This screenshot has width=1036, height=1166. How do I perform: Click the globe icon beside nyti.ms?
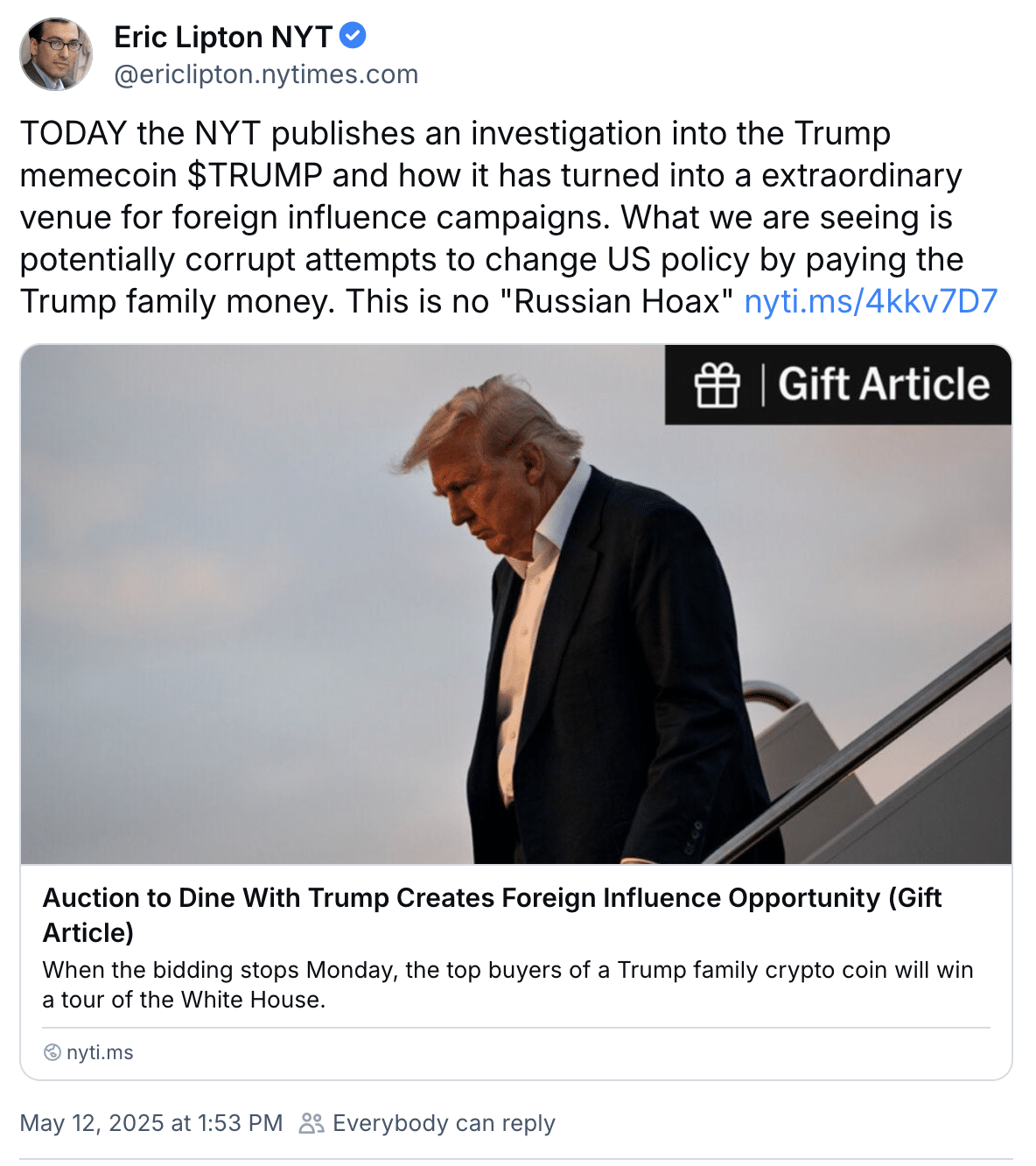tap(52, 1052)
